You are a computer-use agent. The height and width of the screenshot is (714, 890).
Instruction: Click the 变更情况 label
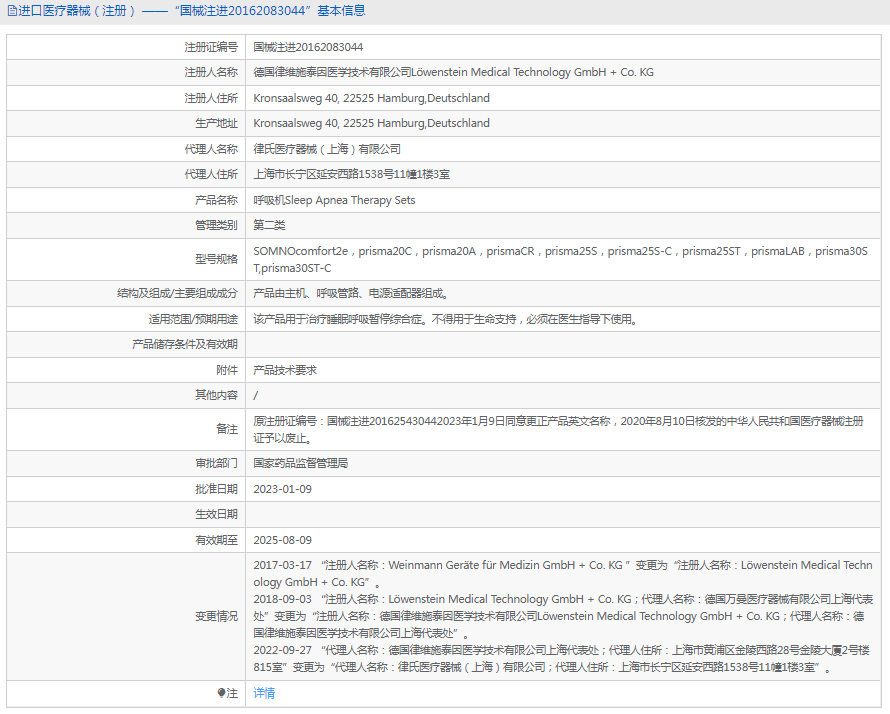217,616
